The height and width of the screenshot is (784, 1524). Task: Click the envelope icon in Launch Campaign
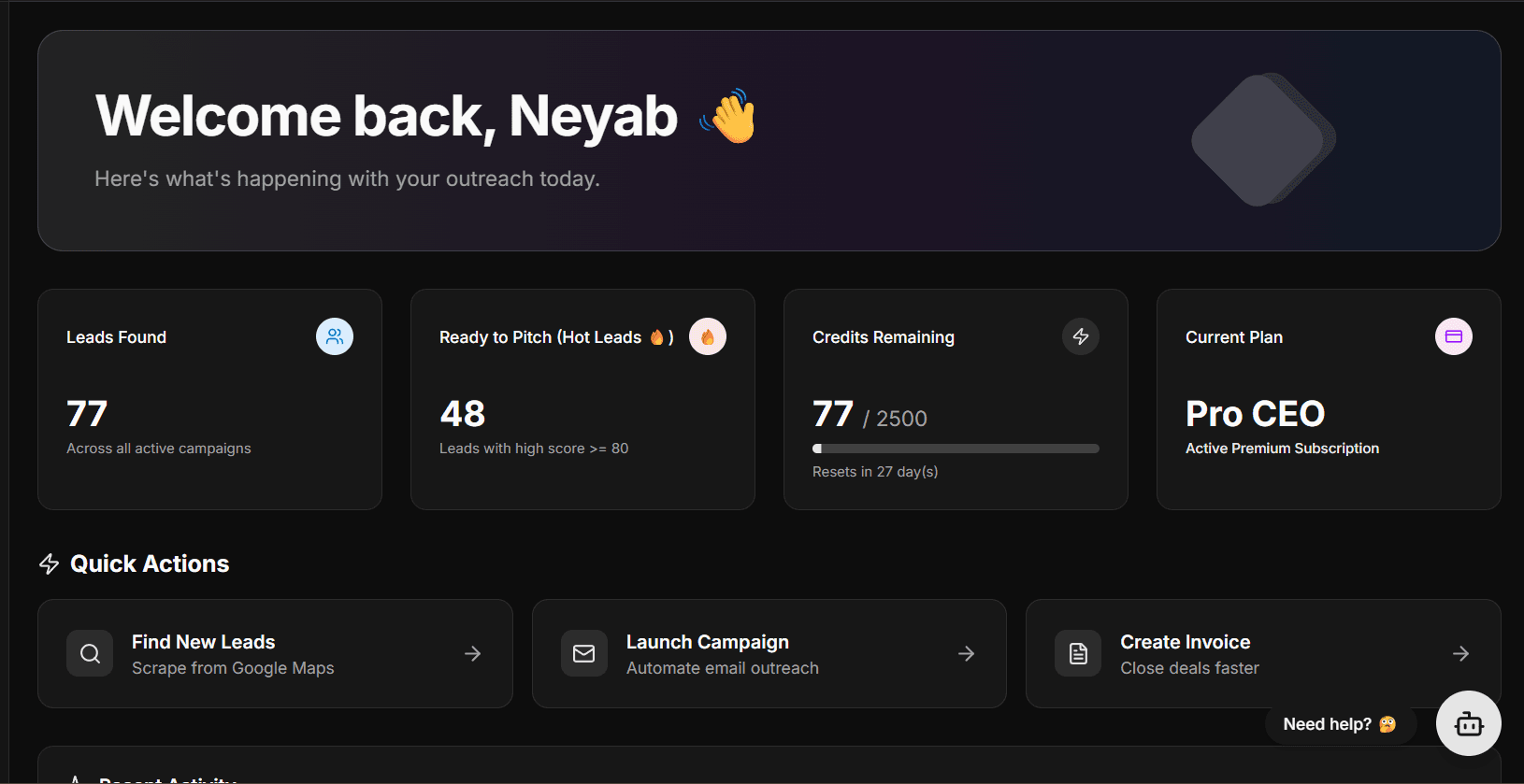click(x=583, y=653)
